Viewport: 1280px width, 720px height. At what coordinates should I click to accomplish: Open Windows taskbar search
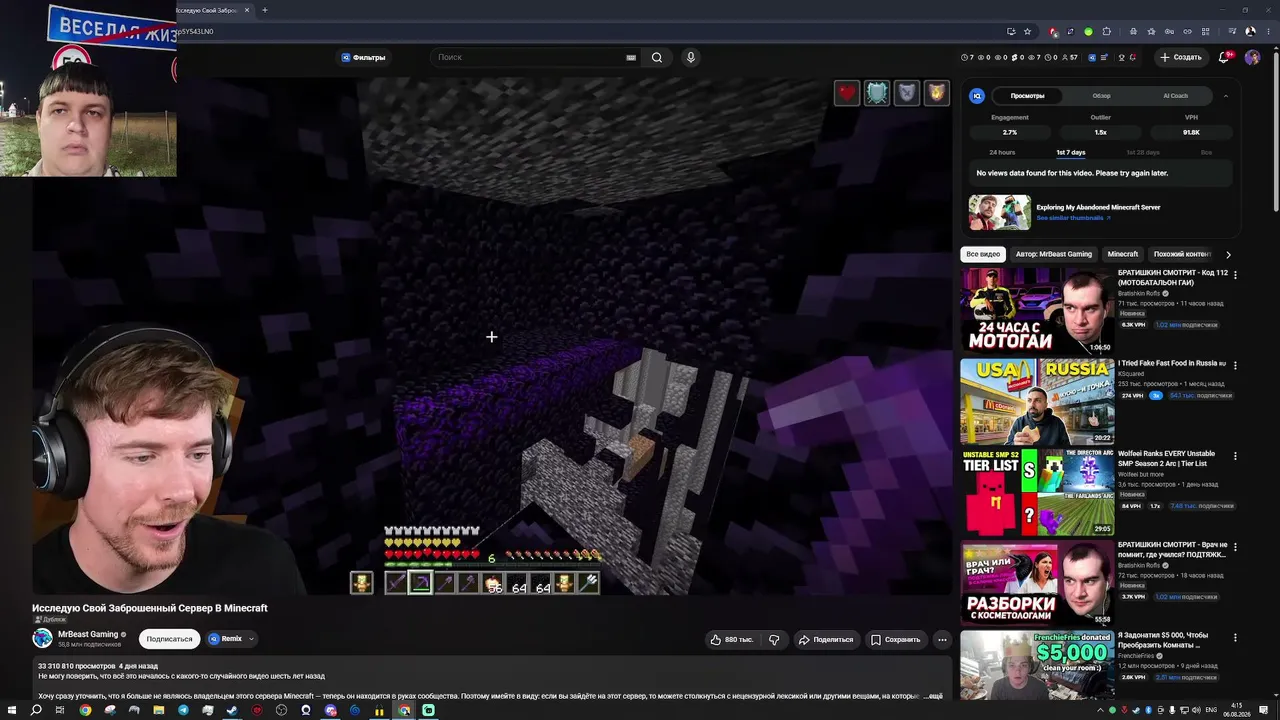36,710
